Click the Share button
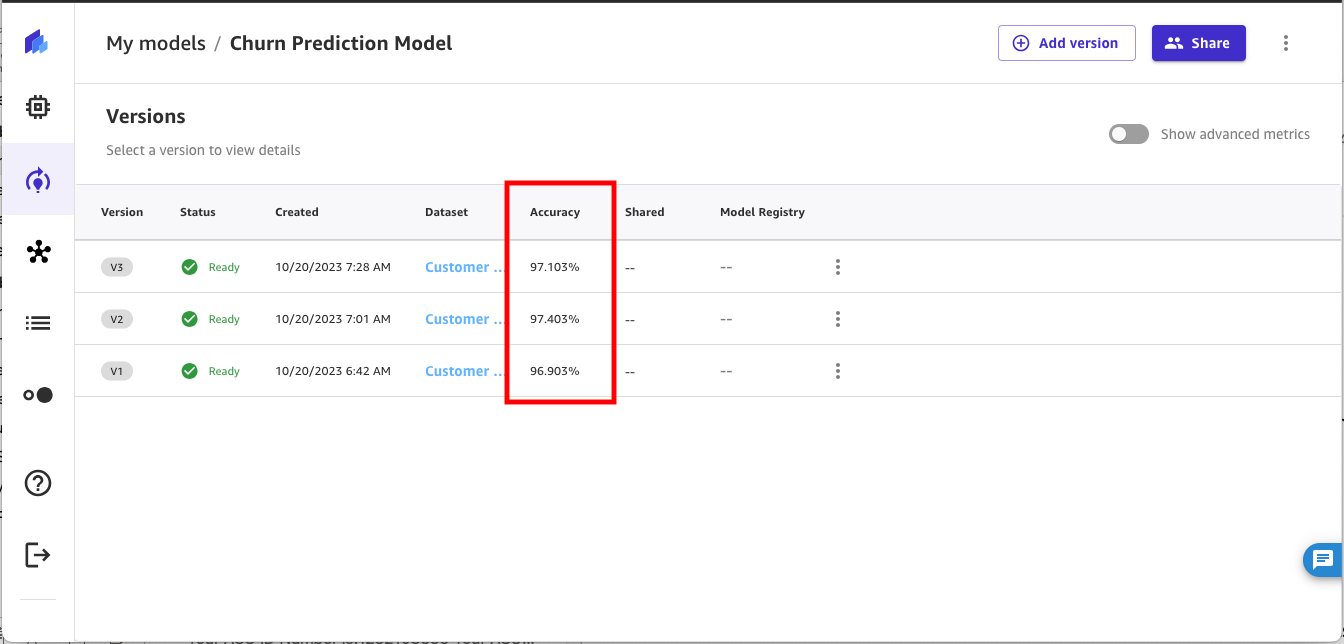The image size is (1344, 644). [x=1198, y=43]
